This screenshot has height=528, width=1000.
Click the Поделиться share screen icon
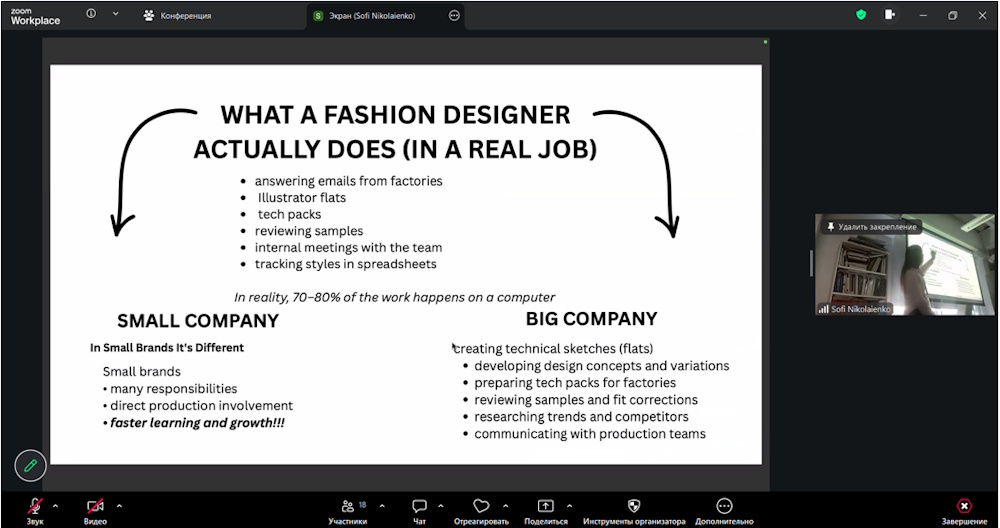pos(545,507)
